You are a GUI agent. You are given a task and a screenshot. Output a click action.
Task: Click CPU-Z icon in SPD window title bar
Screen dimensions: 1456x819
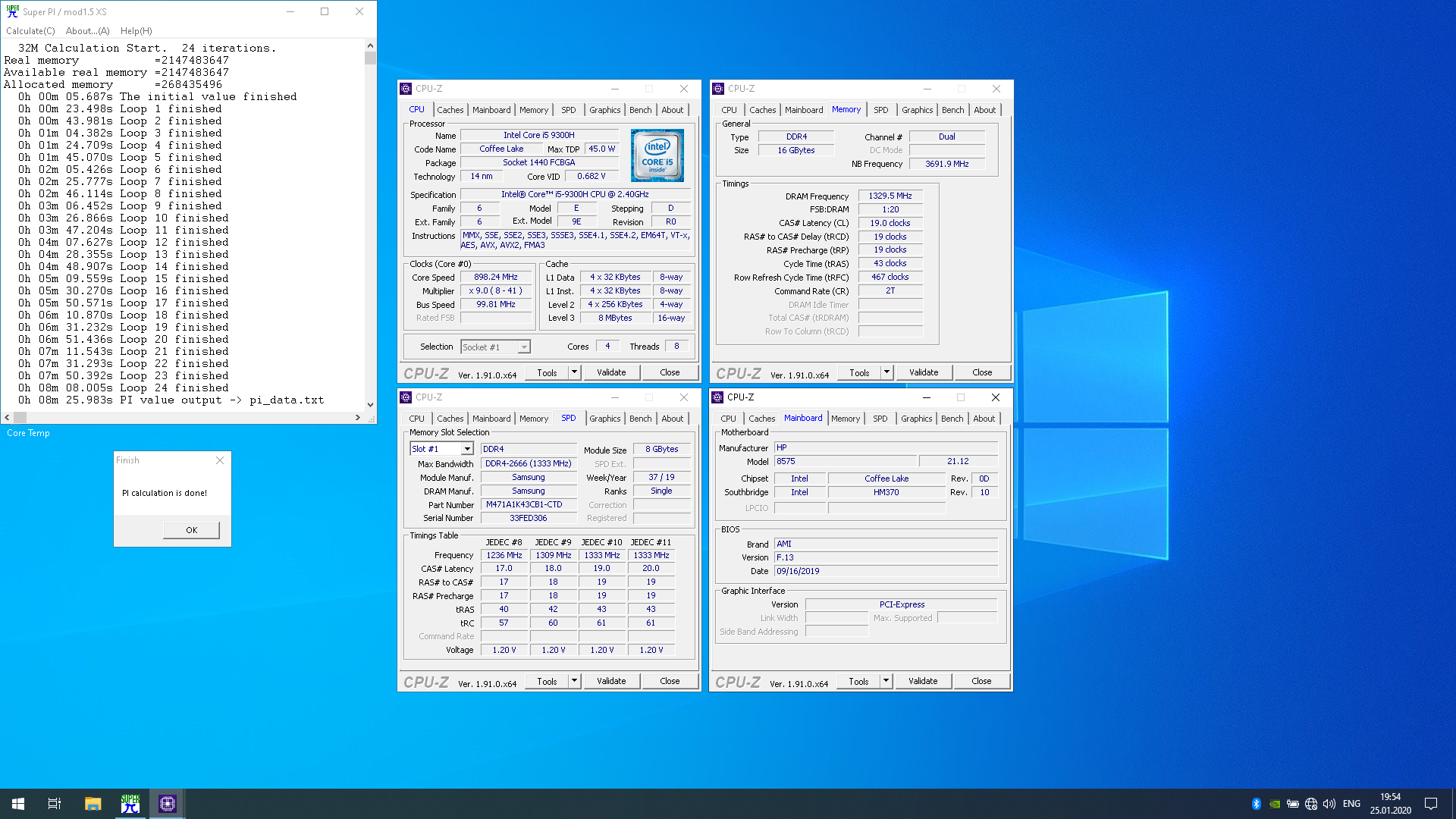406,397
